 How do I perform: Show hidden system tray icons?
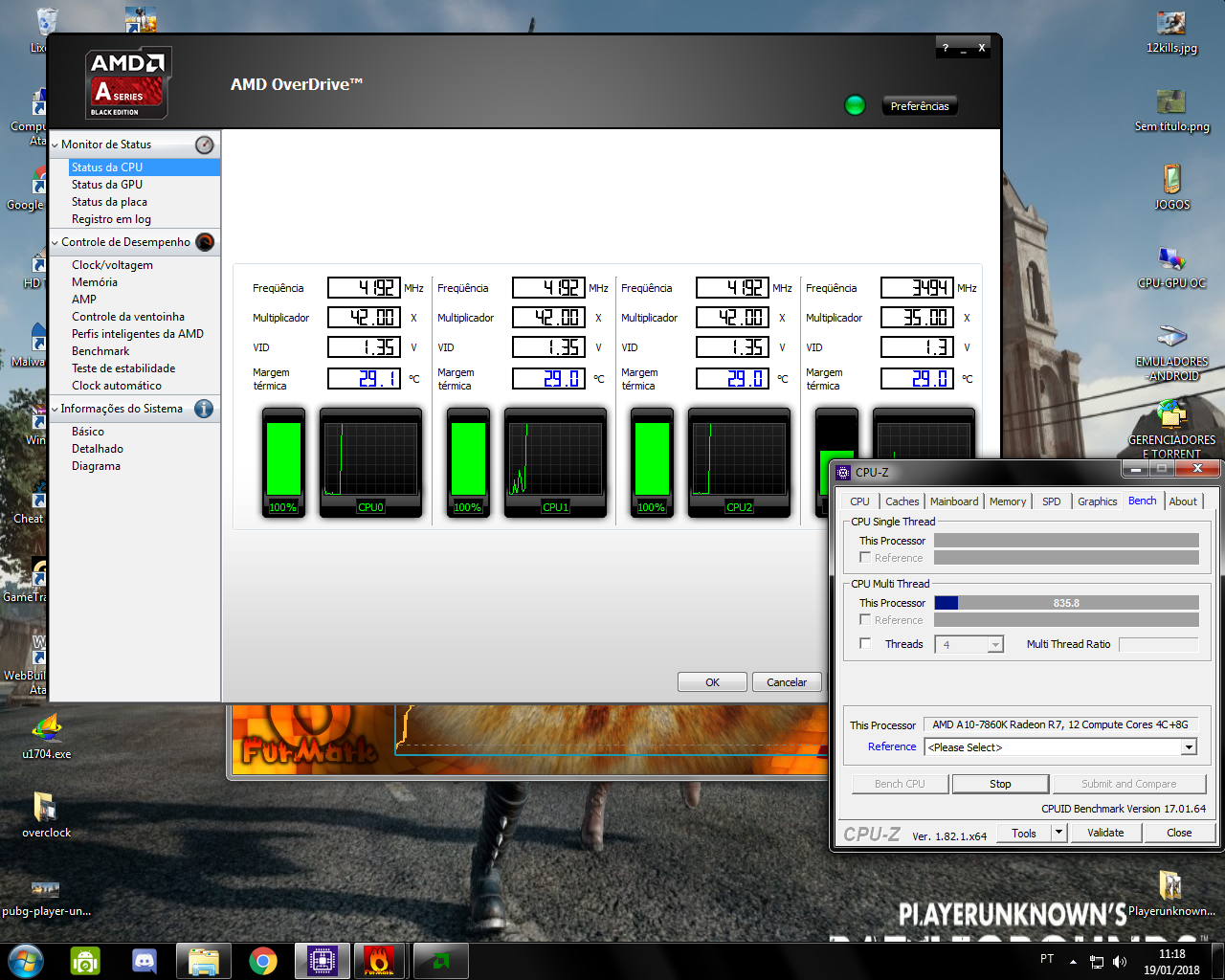click(x=1074, y=961)
